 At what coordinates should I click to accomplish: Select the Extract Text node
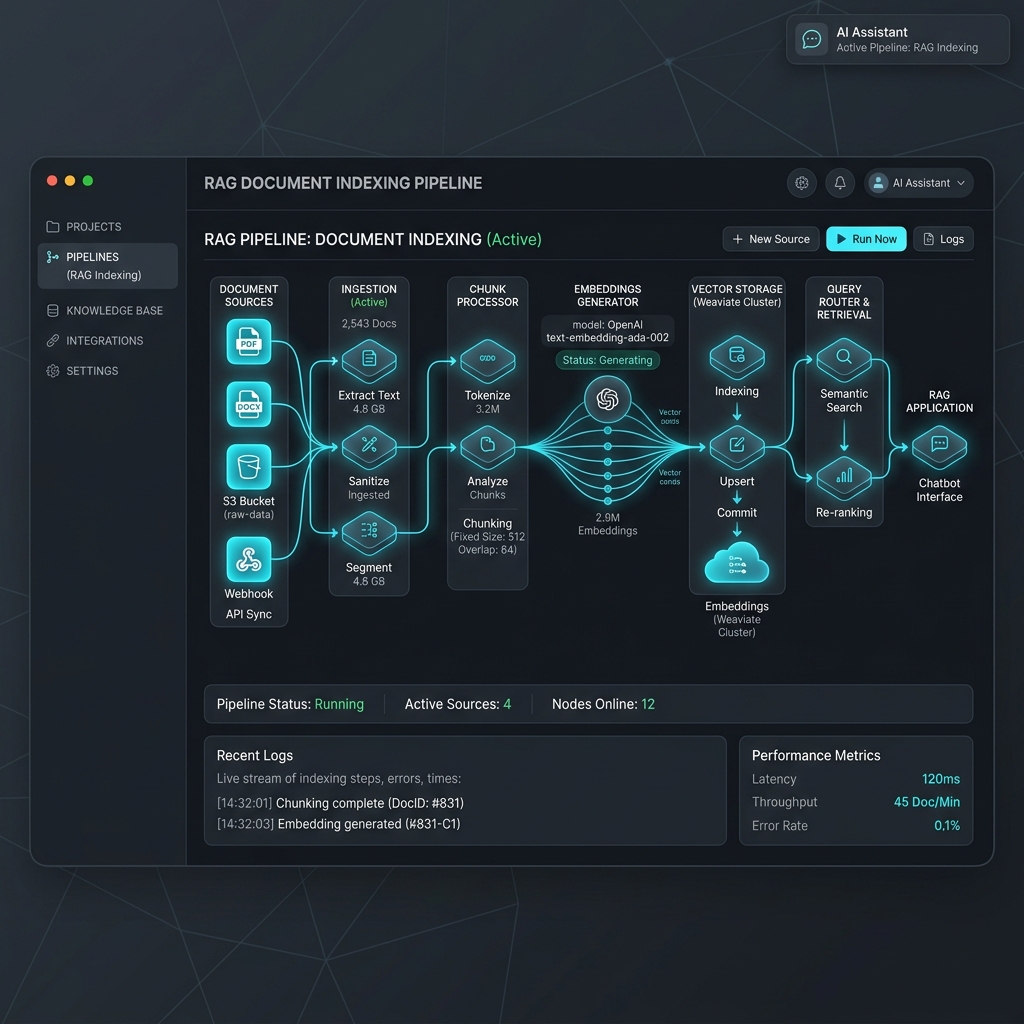click(369, 360)
